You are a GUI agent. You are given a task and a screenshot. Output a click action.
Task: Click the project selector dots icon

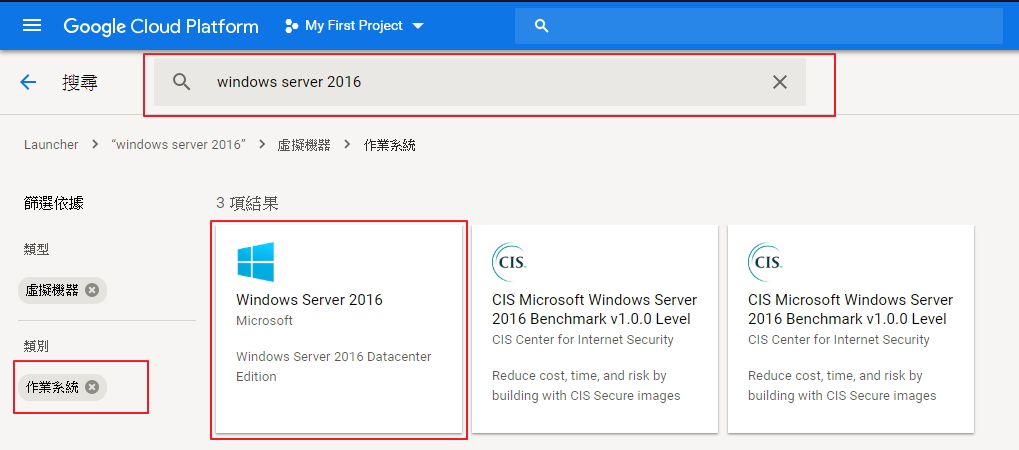pyautogui.click(x=291, y=26)
